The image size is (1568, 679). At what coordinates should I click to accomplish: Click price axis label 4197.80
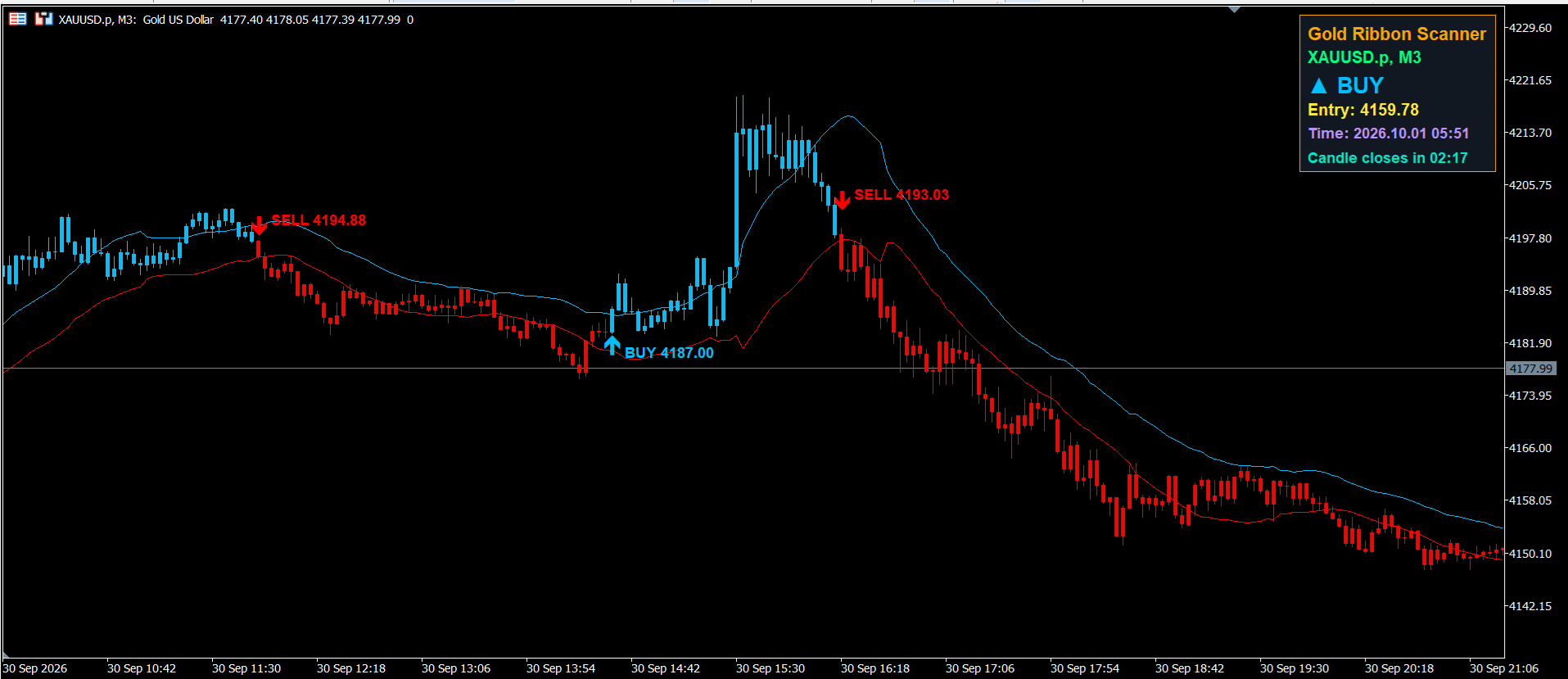click(1530, 238)
